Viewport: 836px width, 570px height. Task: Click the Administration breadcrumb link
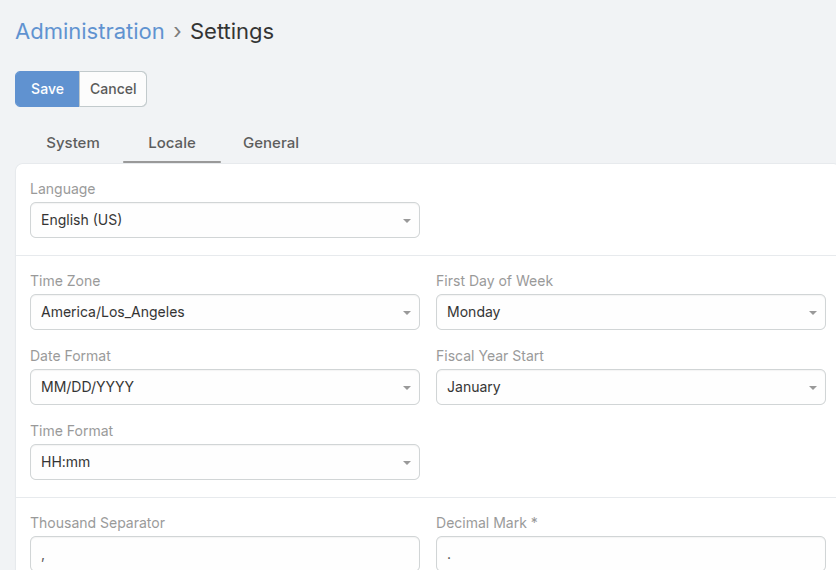click(90, 31)
